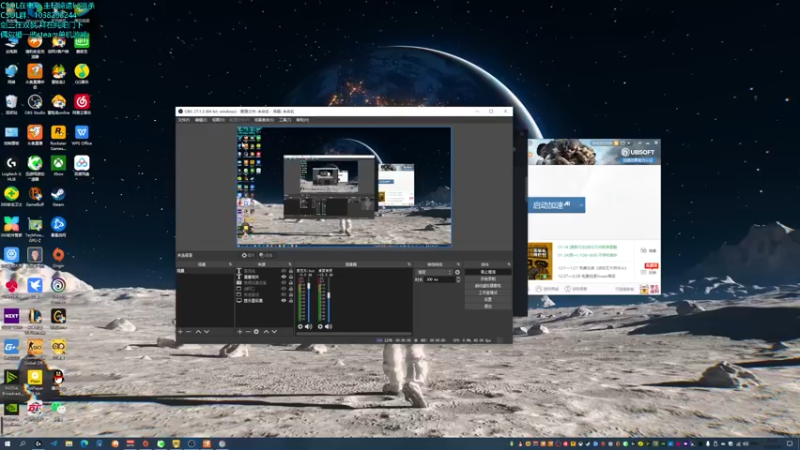Click the 属性 Properties button above docks
Screen dimensions: 800x450
(x=248, y=255)
